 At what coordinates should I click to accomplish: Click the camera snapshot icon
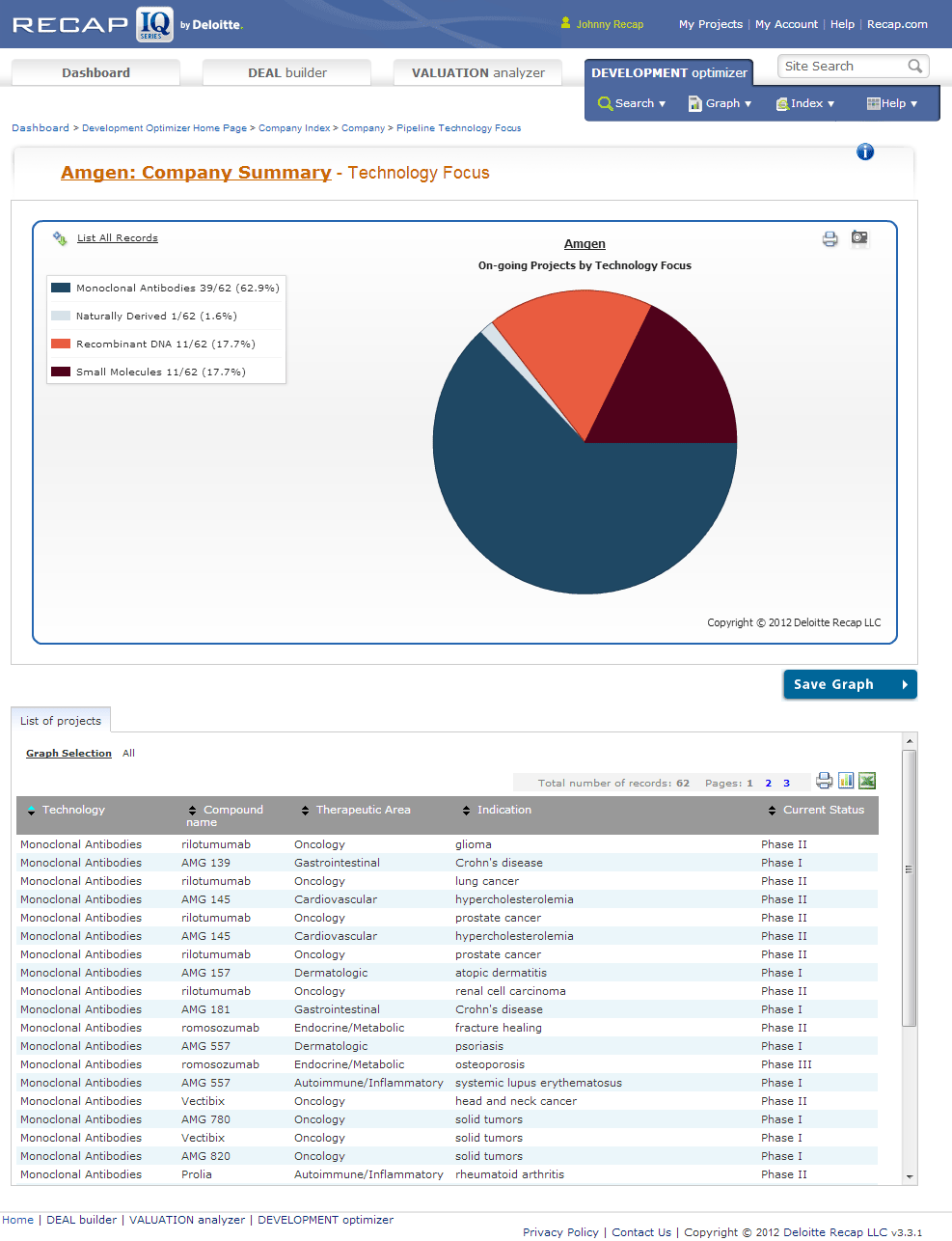859,237
